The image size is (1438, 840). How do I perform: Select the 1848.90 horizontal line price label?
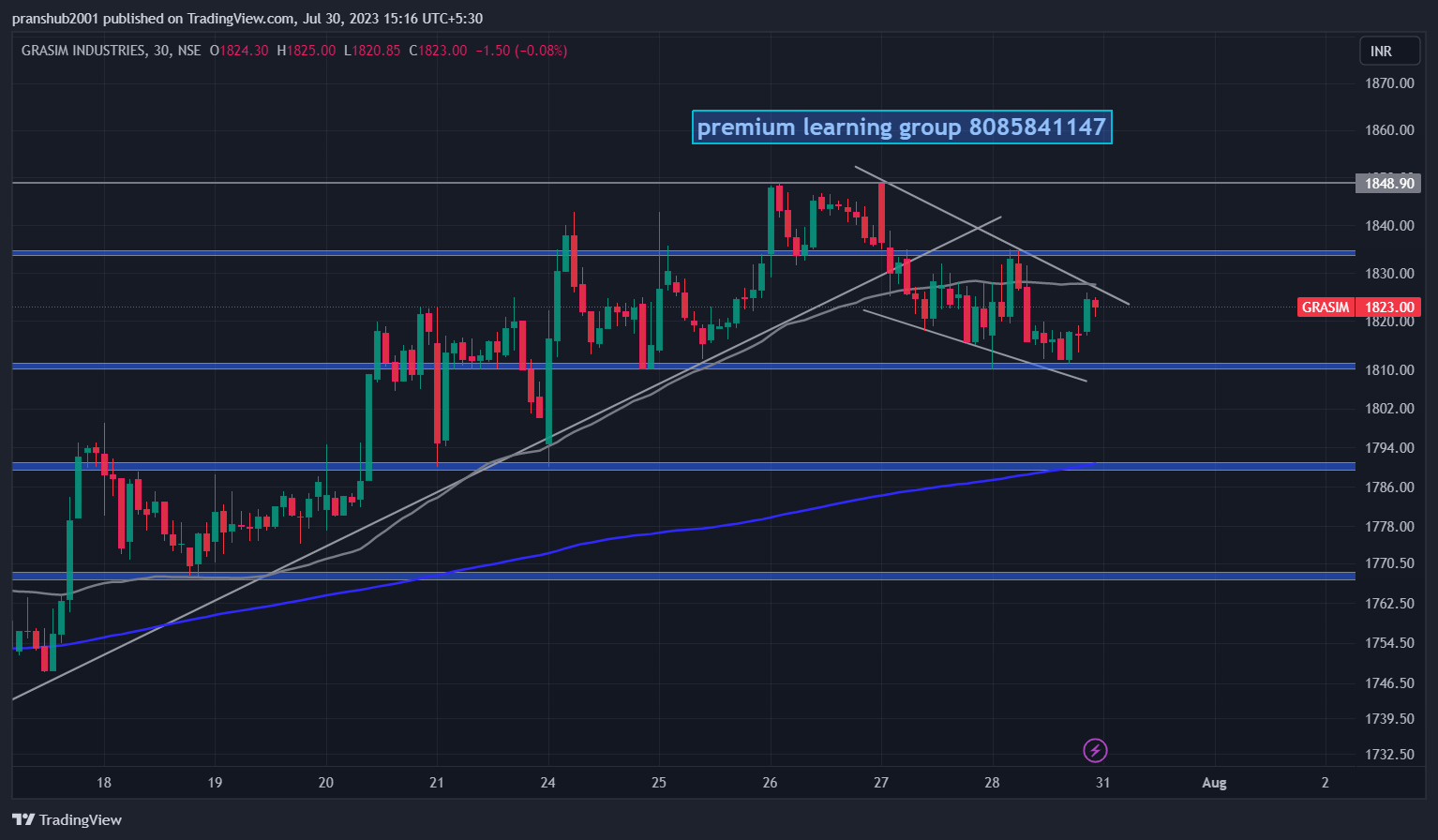pos(1388,183)
